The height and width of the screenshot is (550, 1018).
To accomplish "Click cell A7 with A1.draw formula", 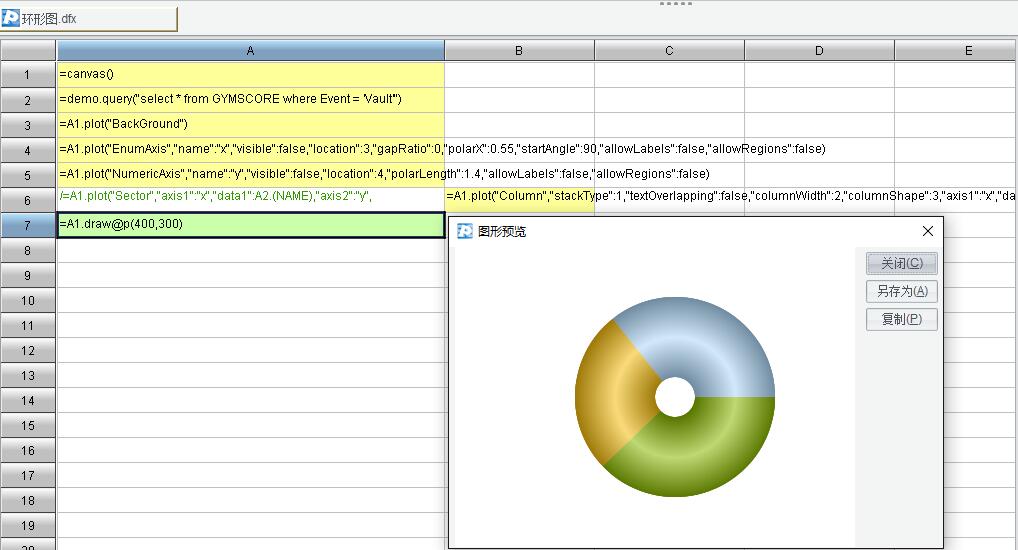I will (250, 225).
